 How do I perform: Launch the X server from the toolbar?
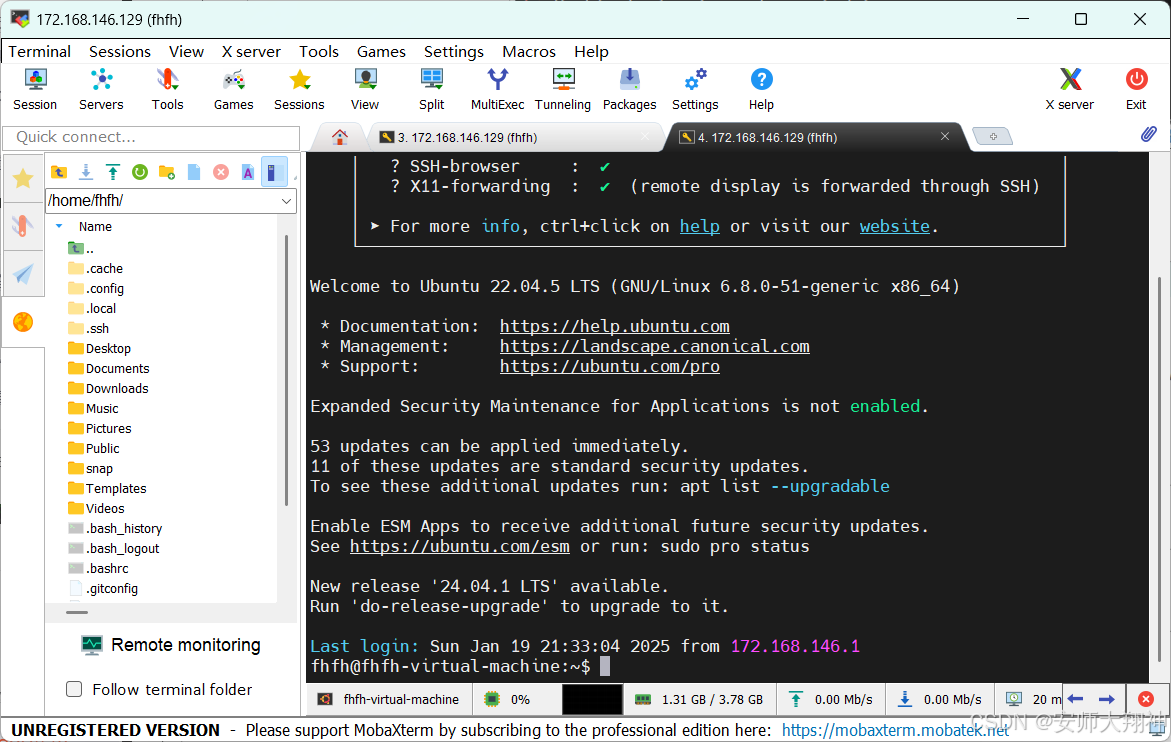click(x=1070, y=88)
